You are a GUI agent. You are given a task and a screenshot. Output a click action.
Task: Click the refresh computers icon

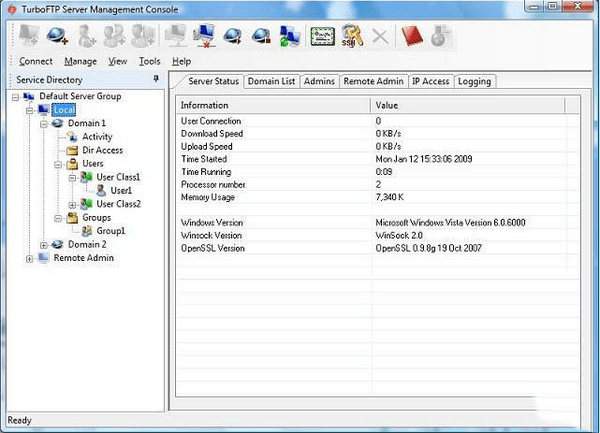tap(289, 36)
